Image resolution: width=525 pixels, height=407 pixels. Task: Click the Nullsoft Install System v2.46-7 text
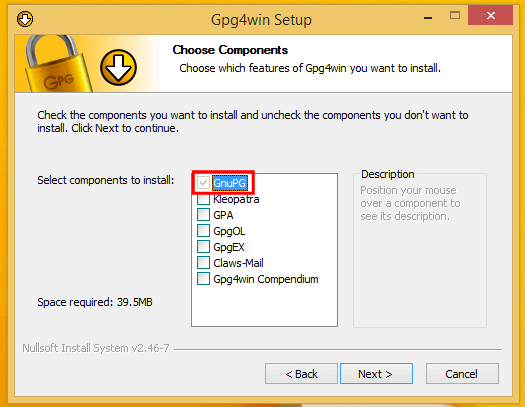[96, 348]
